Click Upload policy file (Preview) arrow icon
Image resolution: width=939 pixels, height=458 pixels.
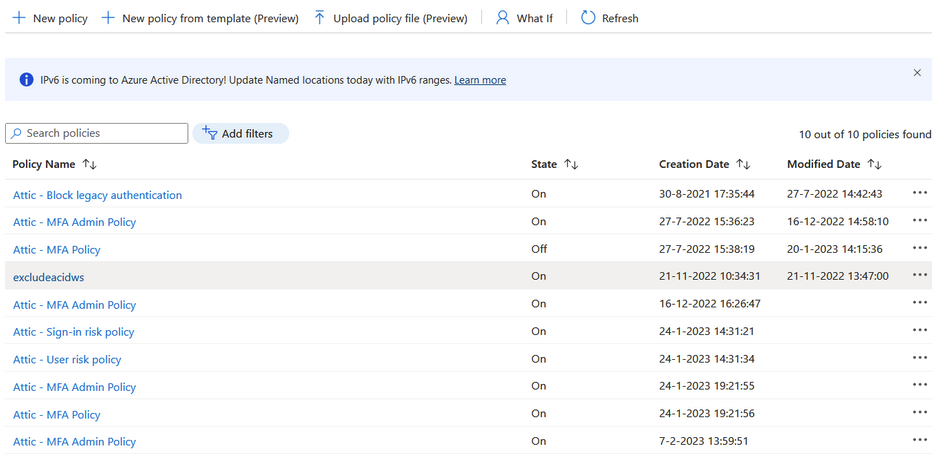point(319,18)
